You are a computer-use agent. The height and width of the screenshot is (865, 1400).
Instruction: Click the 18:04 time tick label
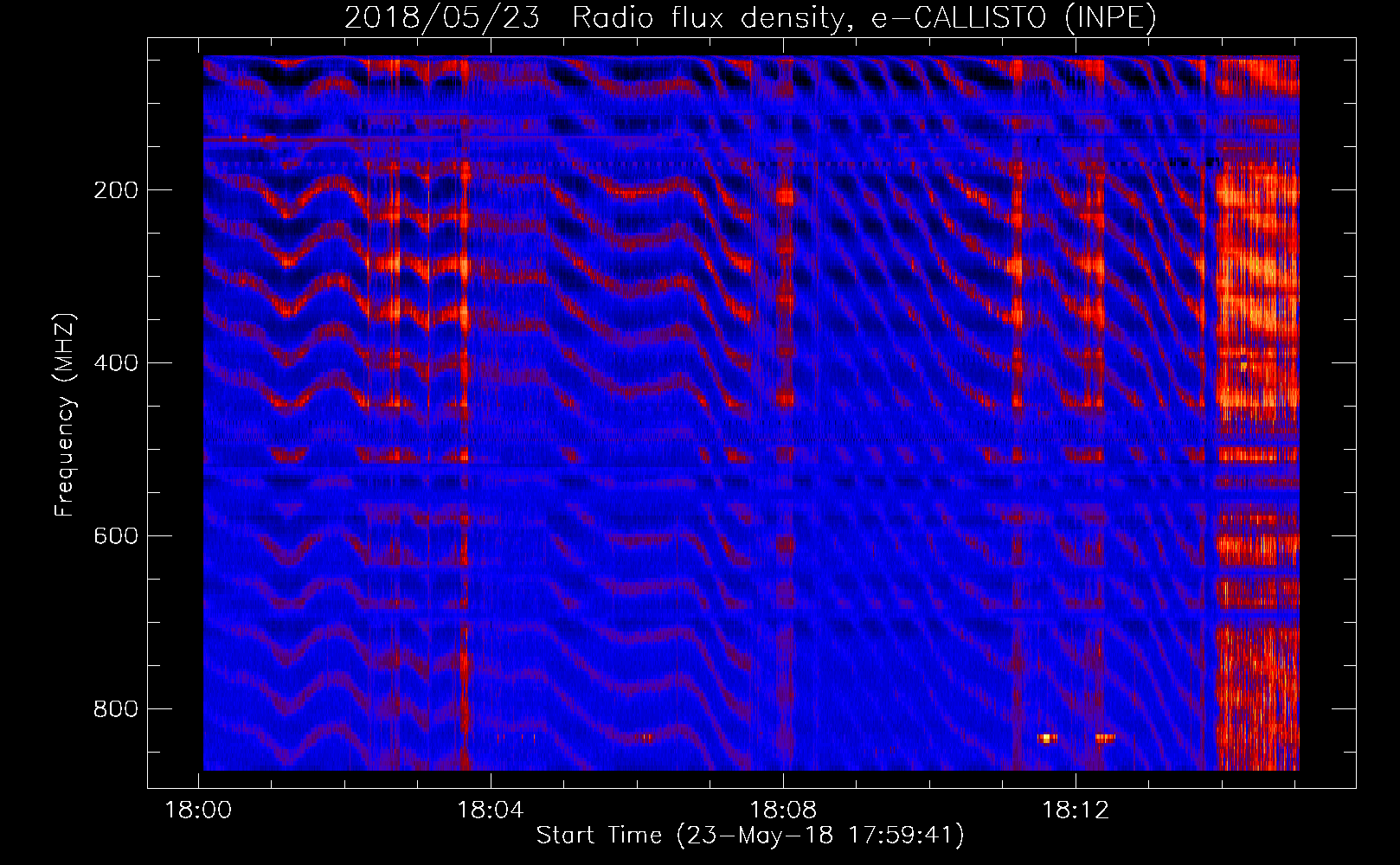click(491, 811)
